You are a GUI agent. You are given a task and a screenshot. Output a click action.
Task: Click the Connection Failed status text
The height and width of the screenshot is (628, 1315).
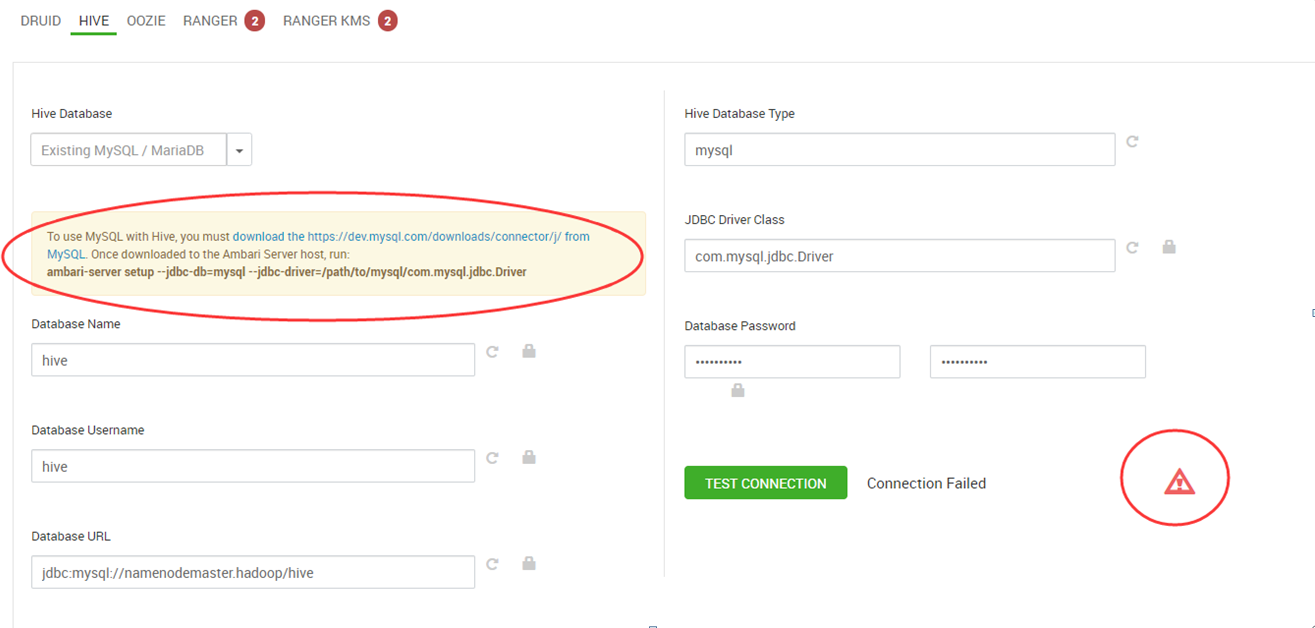point(926,483)
